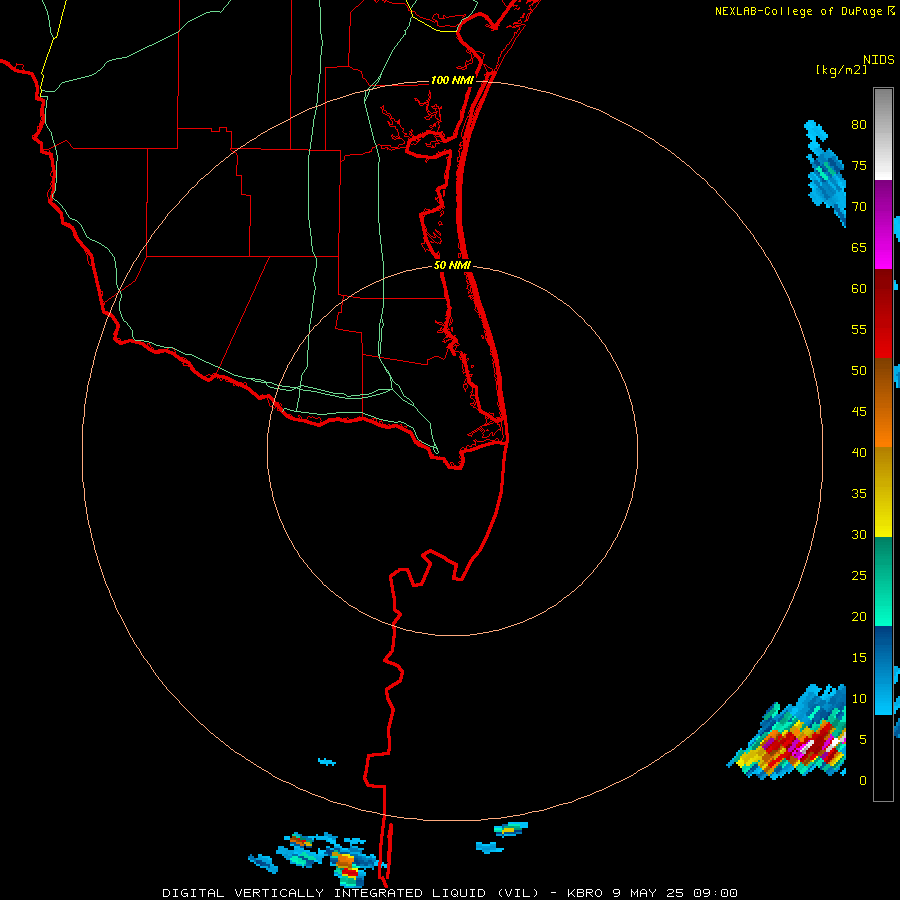Image resolution: width=900 pixels, height=900 pixels.
Task: Click the 5 value on the color scale
Action: pos(862,739)
